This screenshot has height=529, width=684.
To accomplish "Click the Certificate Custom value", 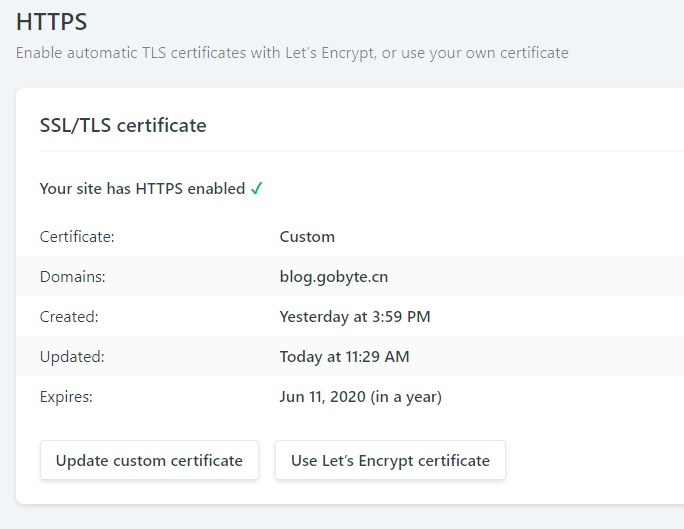I will point(307,236).
